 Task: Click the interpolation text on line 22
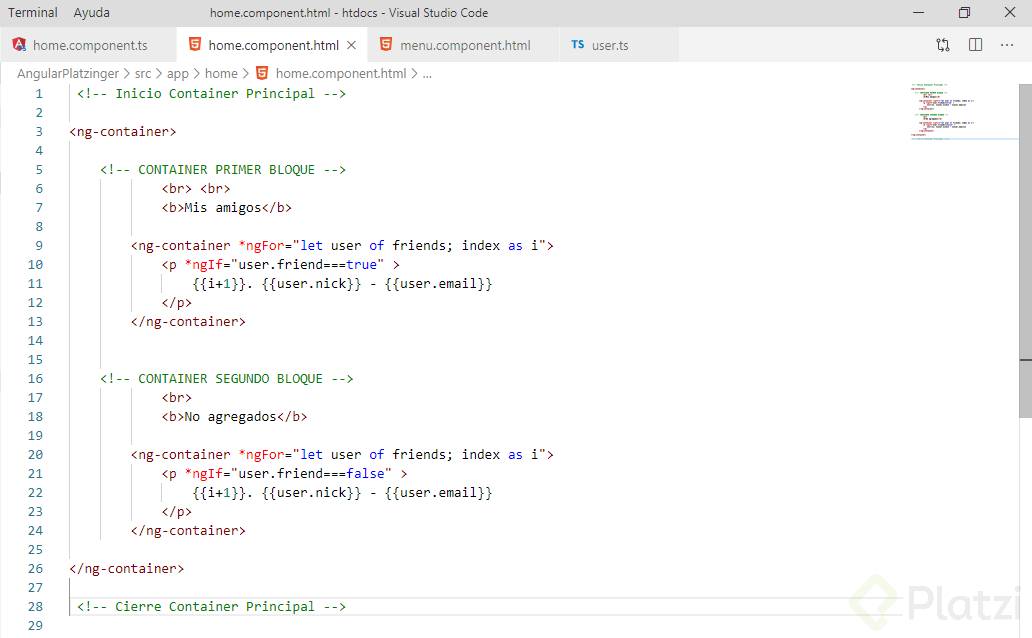coord(342,492)
